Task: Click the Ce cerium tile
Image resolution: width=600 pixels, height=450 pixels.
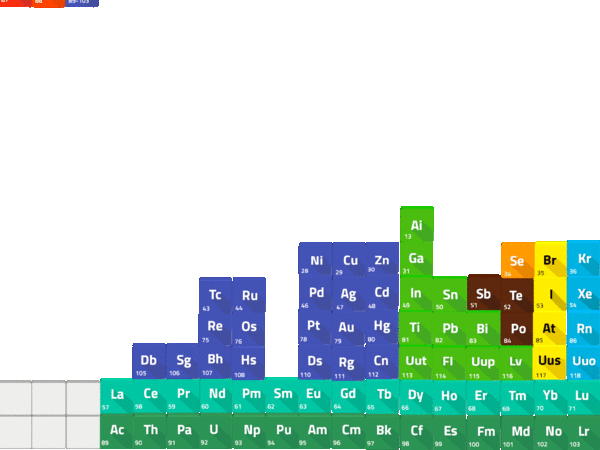Action: [x=150, y=396]
